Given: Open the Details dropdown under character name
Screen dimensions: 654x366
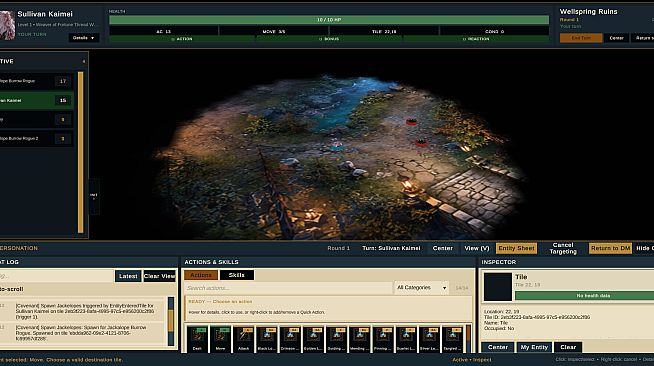Looking at the screenshot, I should (x=84, y=38).
